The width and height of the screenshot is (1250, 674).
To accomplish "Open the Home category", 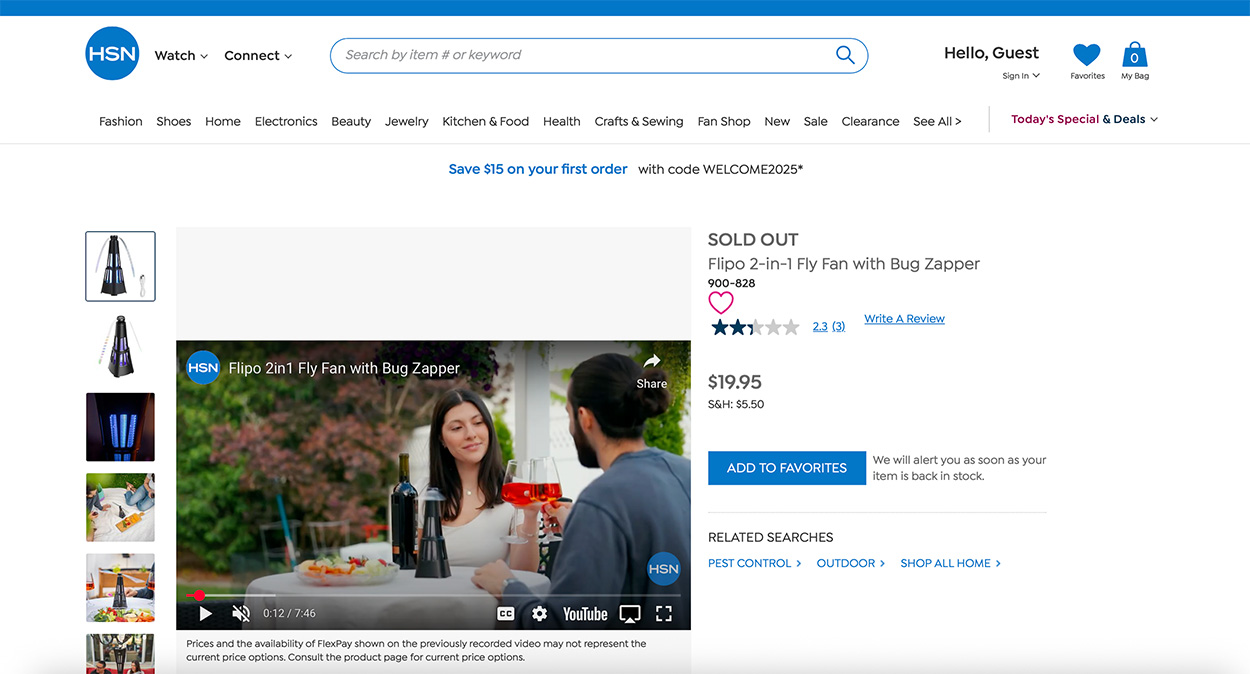I will [x=223, y=121].
